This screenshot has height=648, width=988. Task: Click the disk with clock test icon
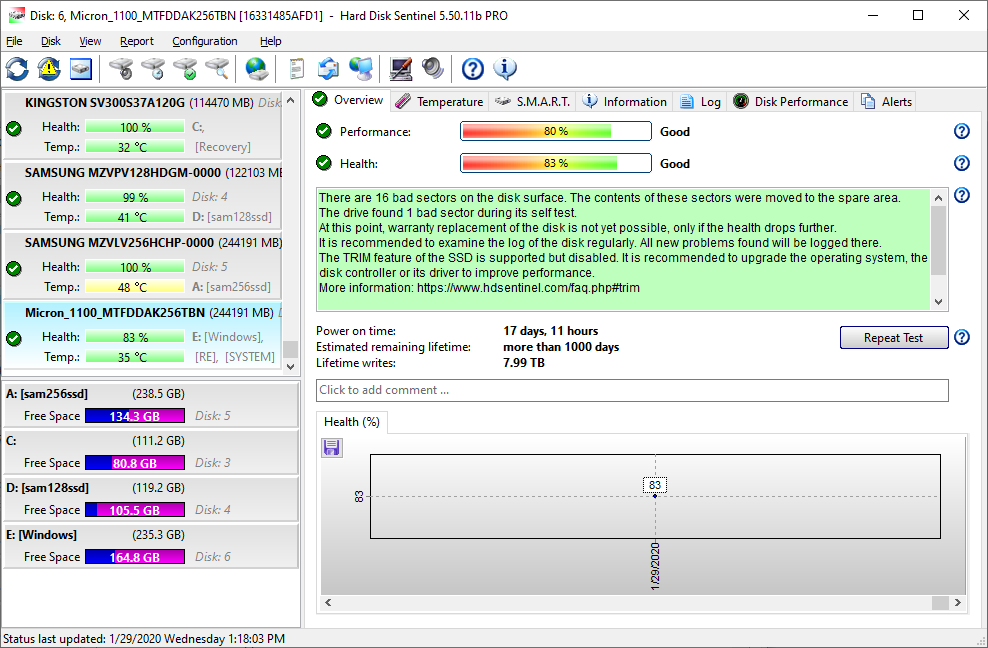point(153,69)
